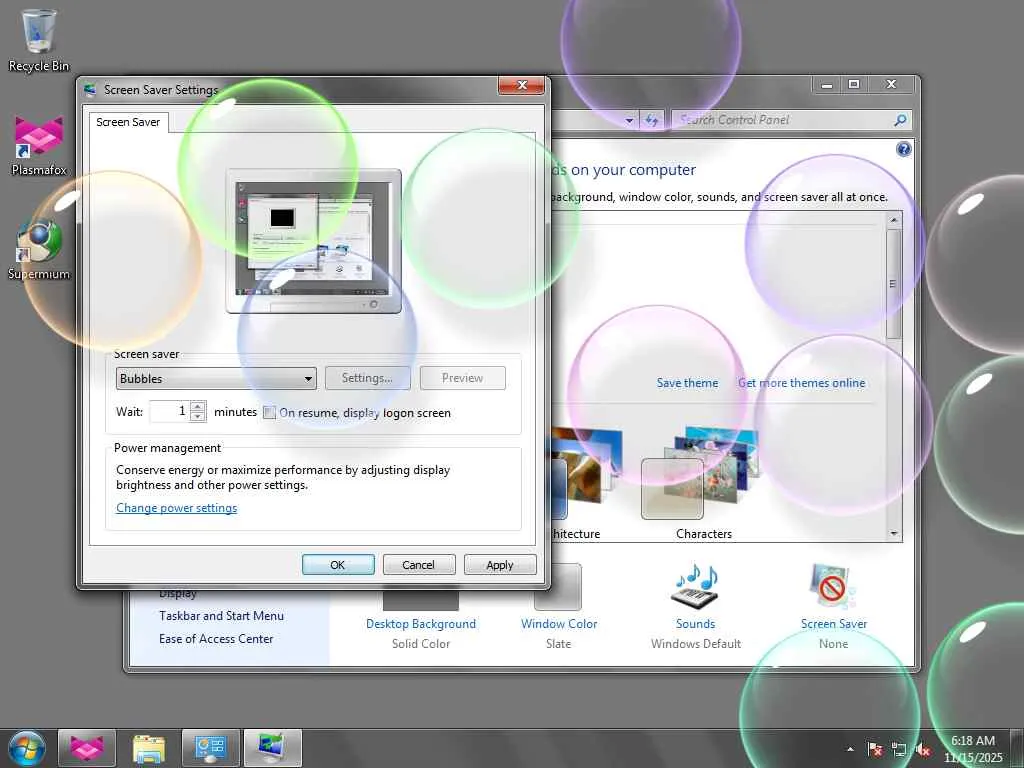This screenshot has height=768, width=1024.
Task: Open Control Panel help question icon
Action: click(x=903, y=150)
